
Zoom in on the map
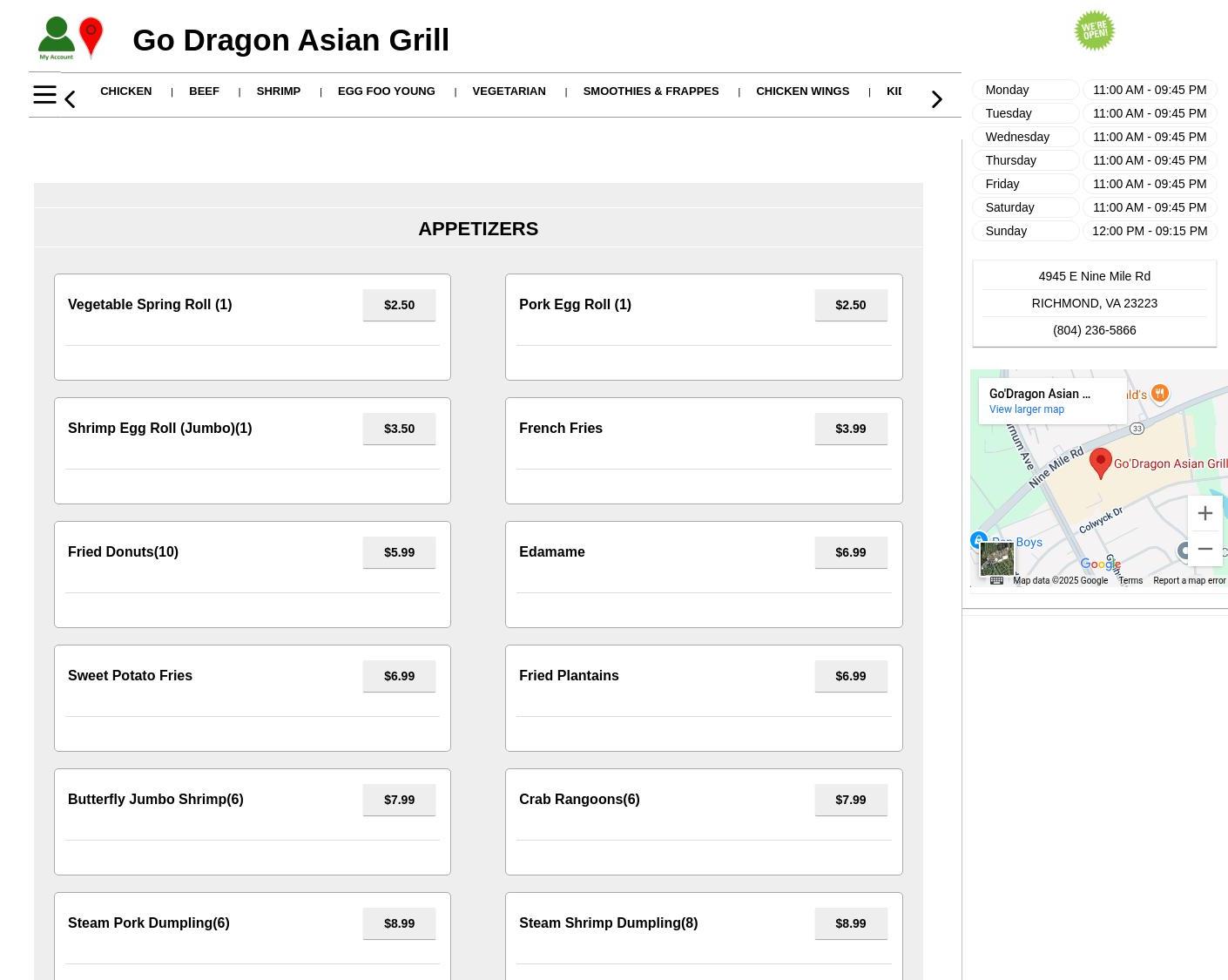(x=1204, y=513)
